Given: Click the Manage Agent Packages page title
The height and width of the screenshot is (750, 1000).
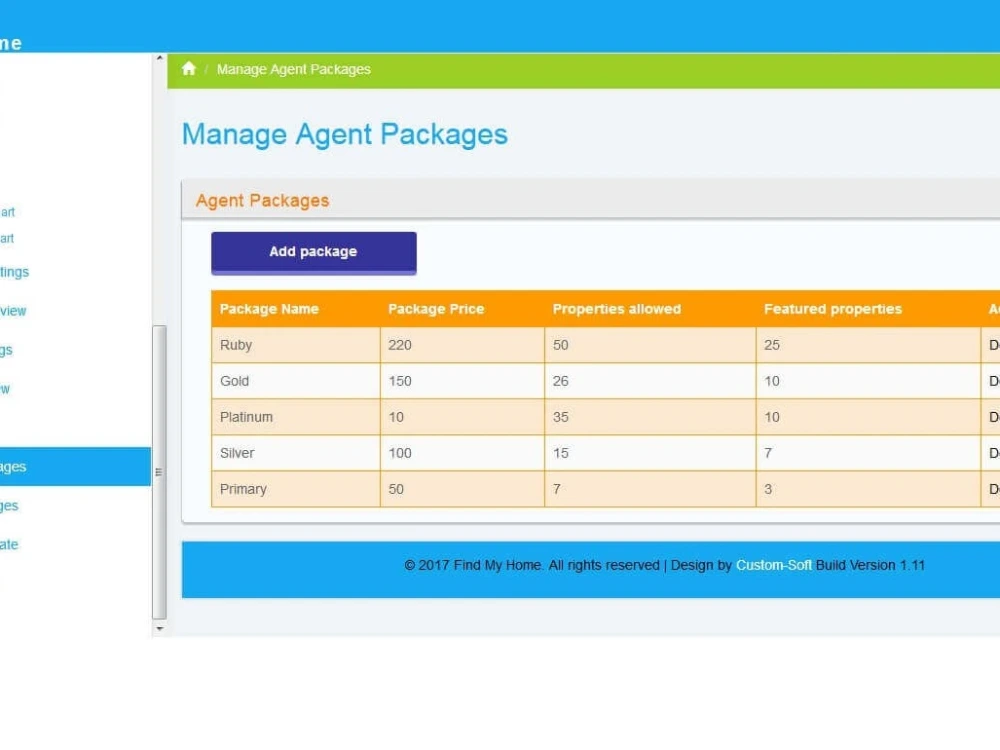Looking at the screenshot, I should (344, 135).
